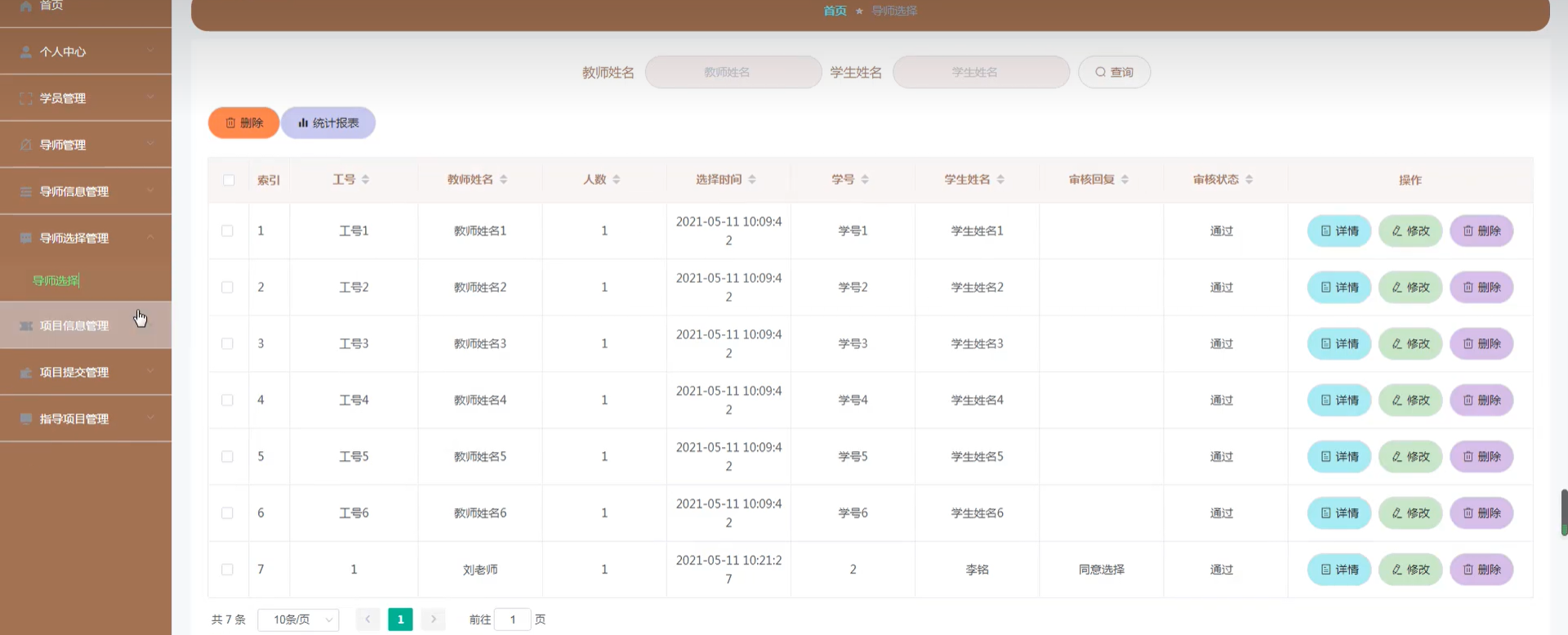Open the 统计报表 chart button

click(x=328, y=123)
